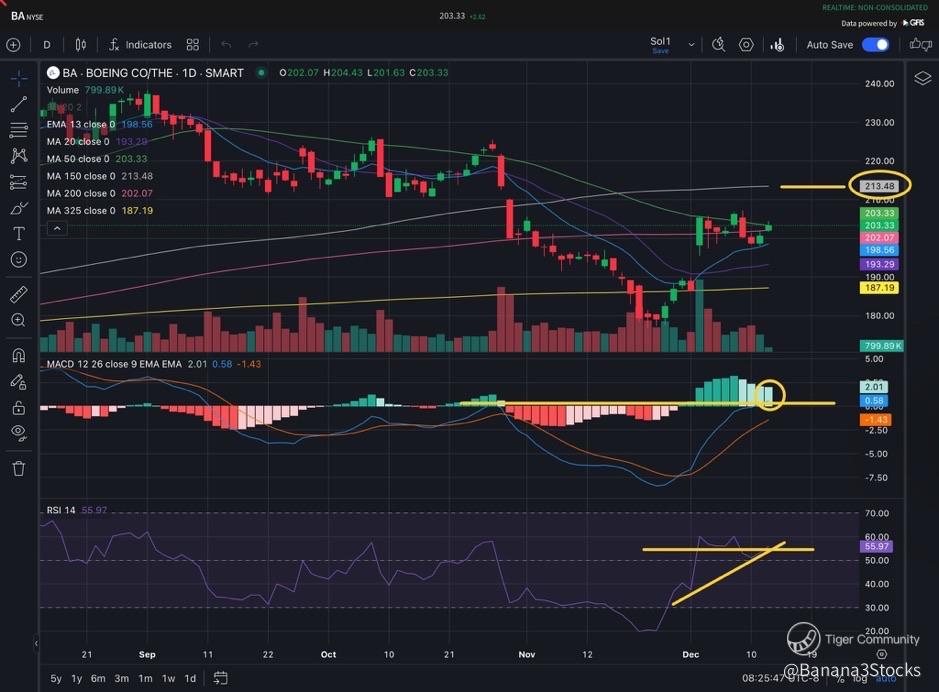Toggle magnet mode in left toolbar
The height and width of the screenshot is (692, 939).
[19, 356]
